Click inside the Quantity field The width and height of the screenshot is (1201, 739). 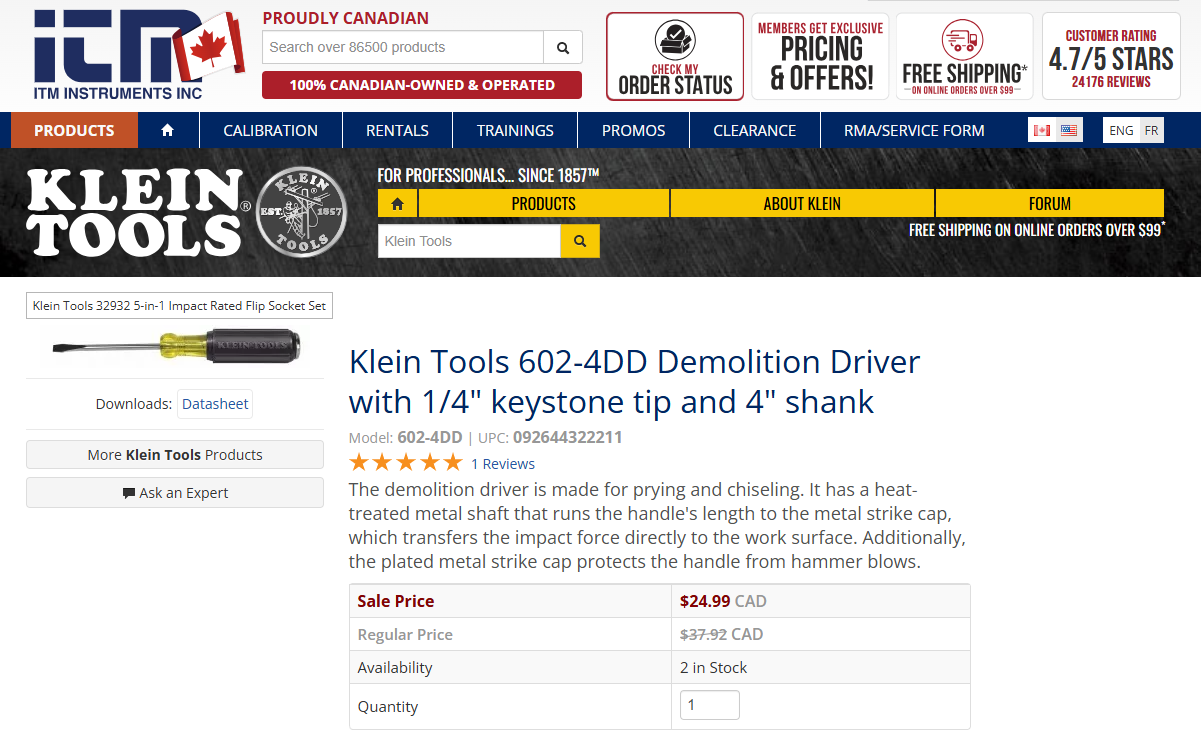click(709, 704)
